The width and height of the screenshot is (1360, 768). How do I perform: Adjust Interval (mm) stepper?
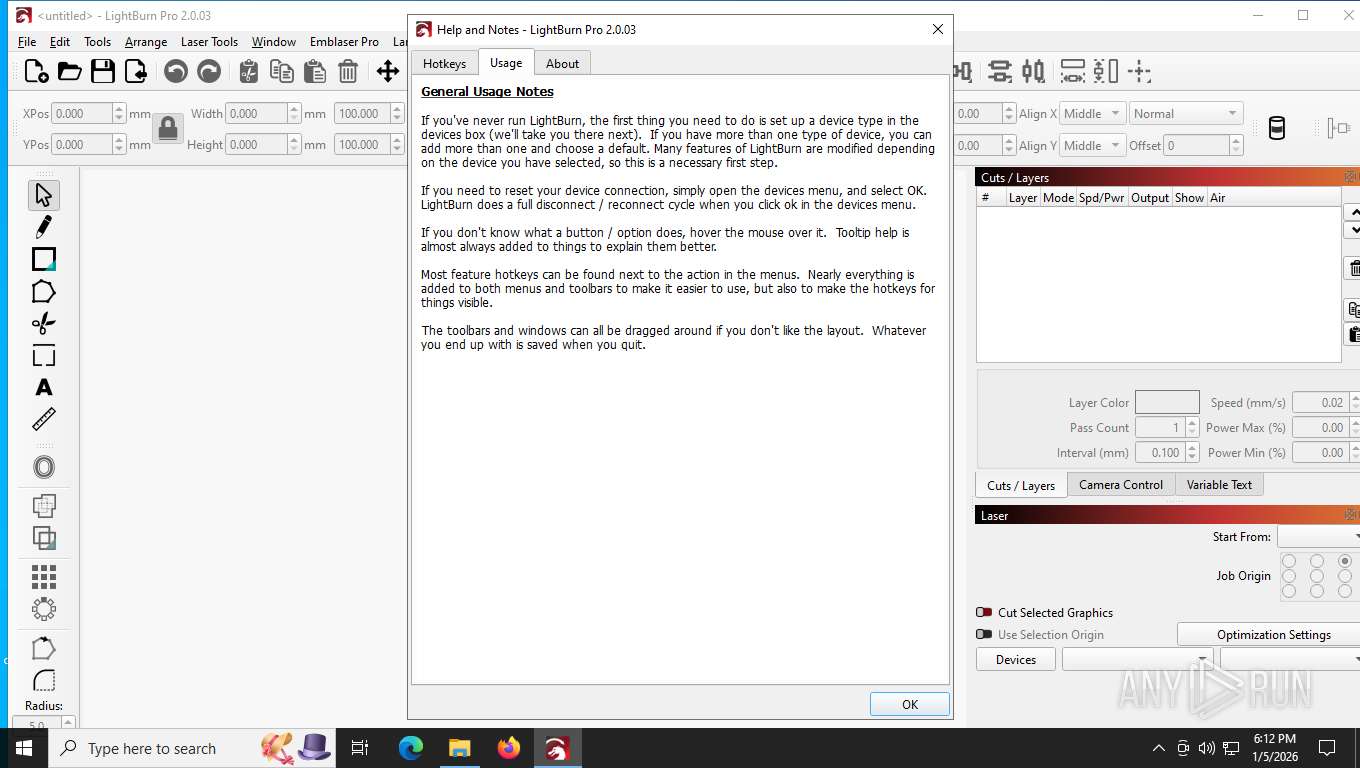[x=1192, y=452]
